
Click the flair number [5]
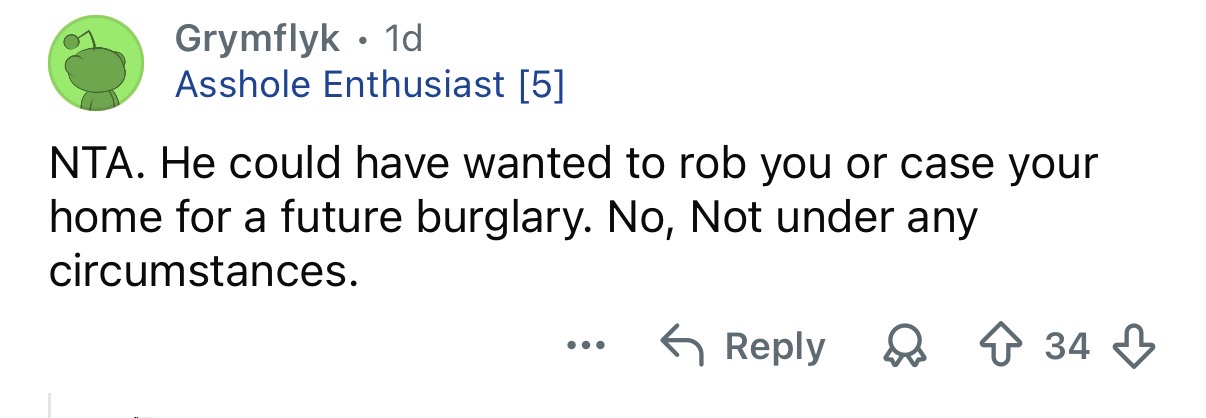pos(542,85)
